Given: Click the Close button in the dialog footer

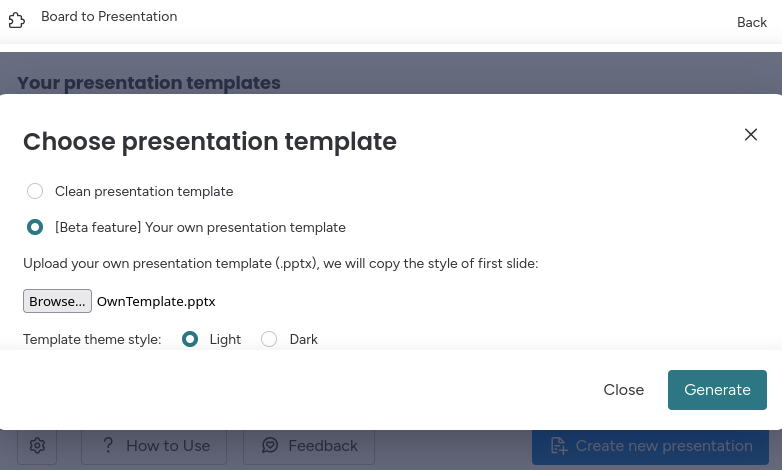Looking at the screenshot, I should tap(623, 390).
